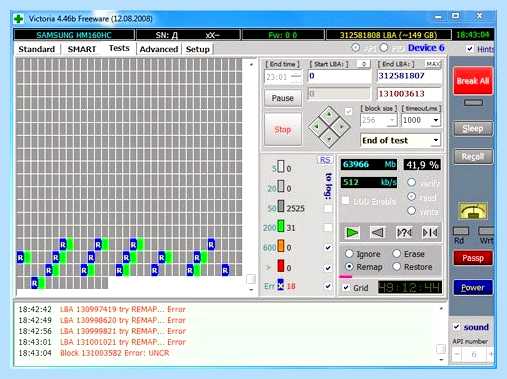The height and width of the screenshot is (379, 507).
Task: Click the End time spinner control
Action: pyautogui.click(x=295, y=77)
